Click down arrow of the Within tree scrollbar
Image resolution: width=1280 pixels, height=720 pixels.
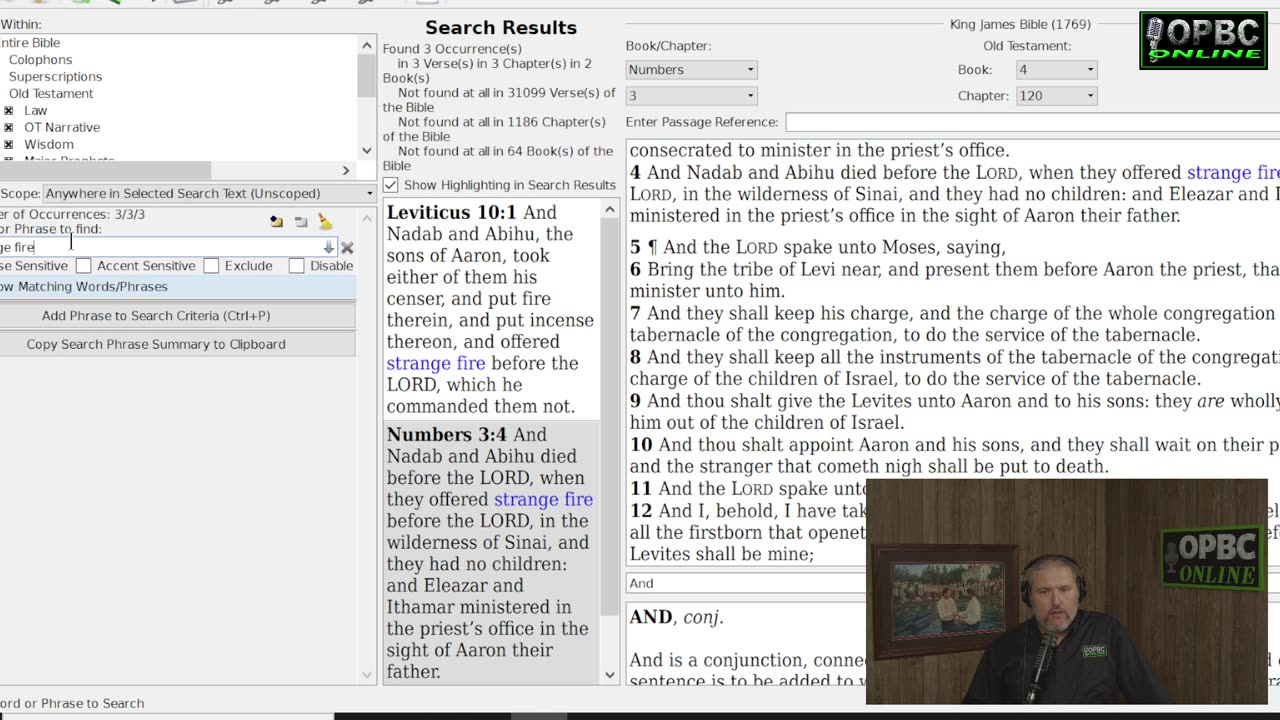[367, 151]
